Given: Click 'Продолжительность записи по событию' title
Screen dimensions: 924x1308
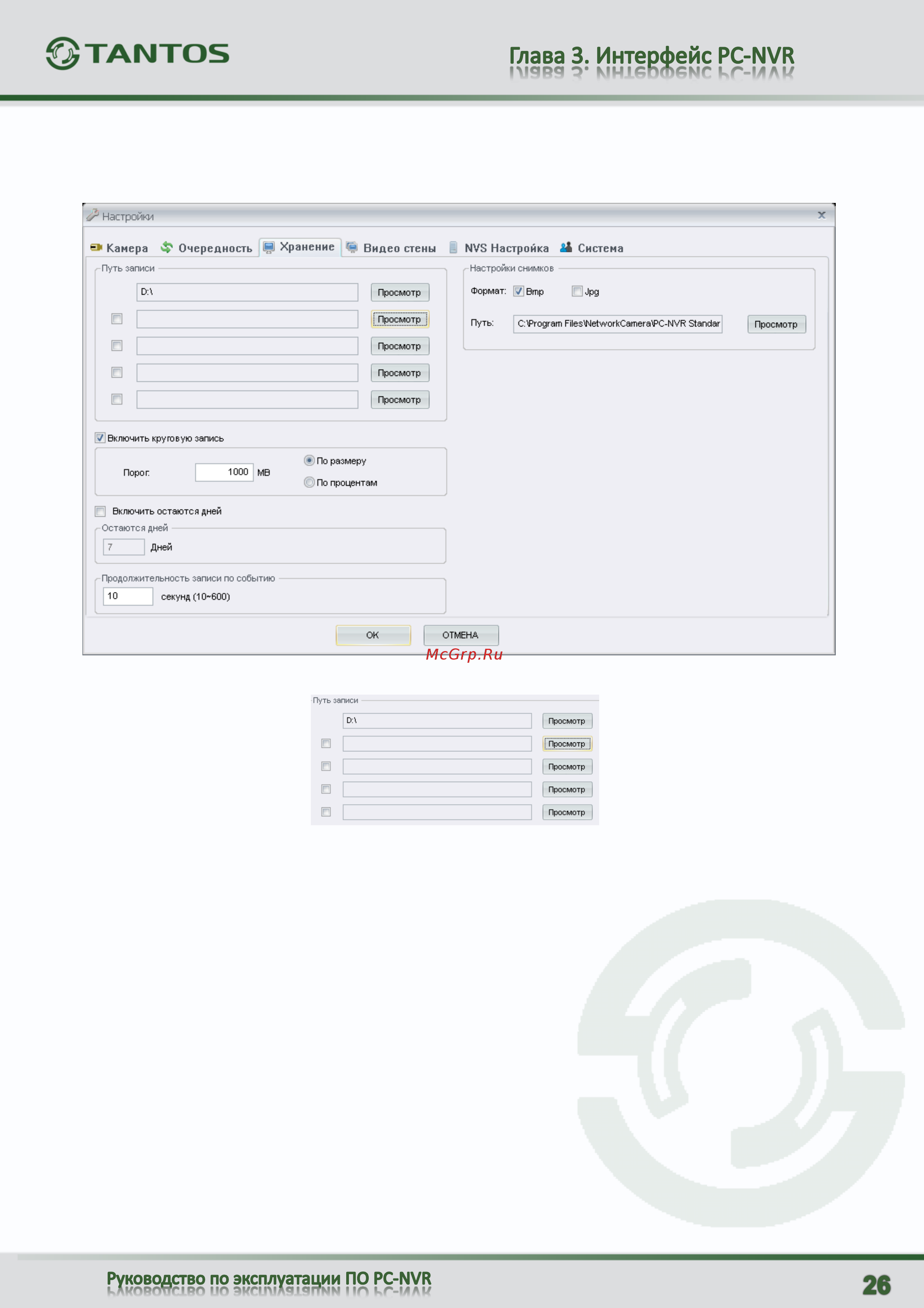Looking at the screenshot, I should click(x=188, y=578).
